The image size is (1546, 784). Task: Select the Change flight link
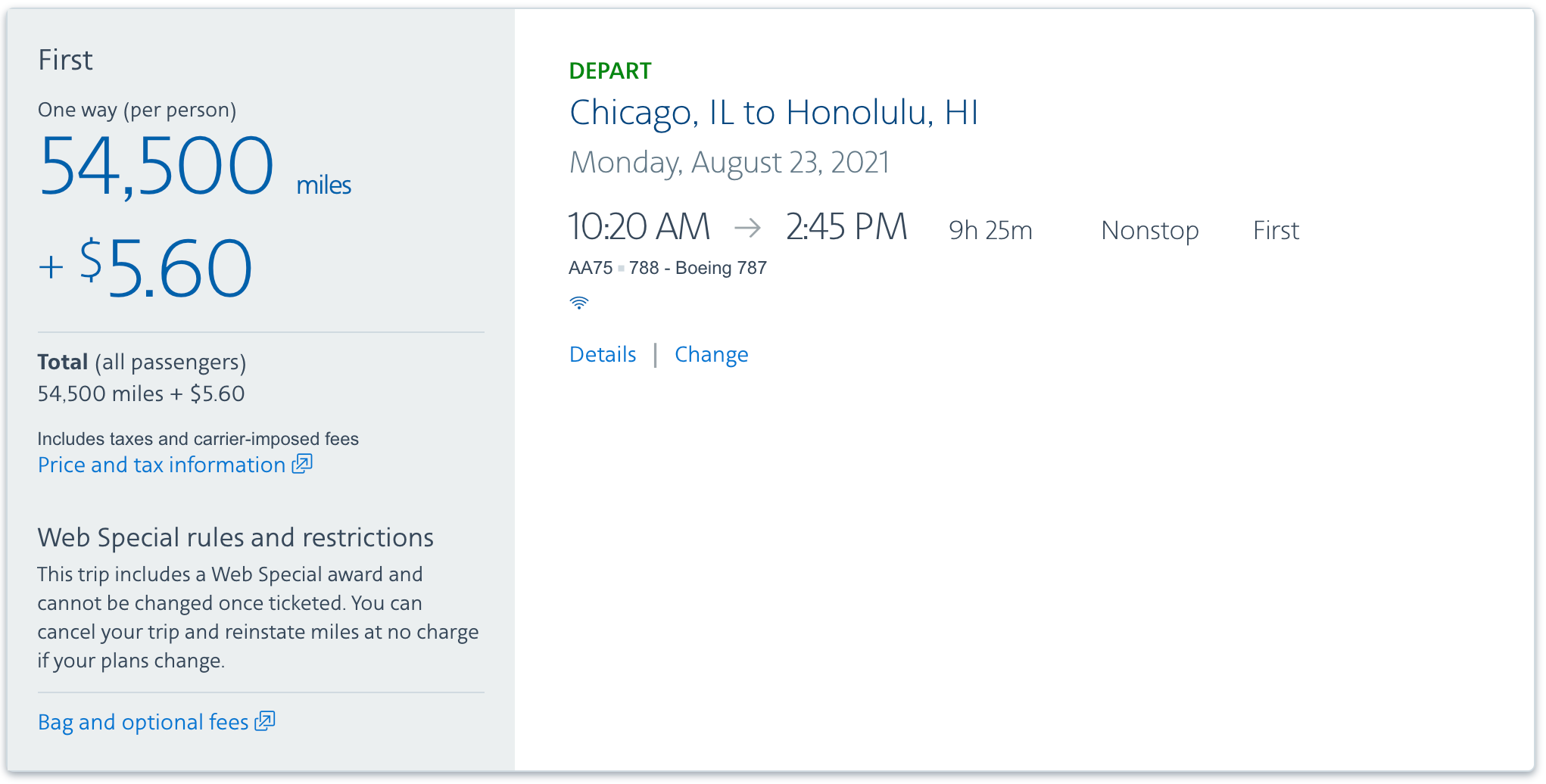coord(711,354)
